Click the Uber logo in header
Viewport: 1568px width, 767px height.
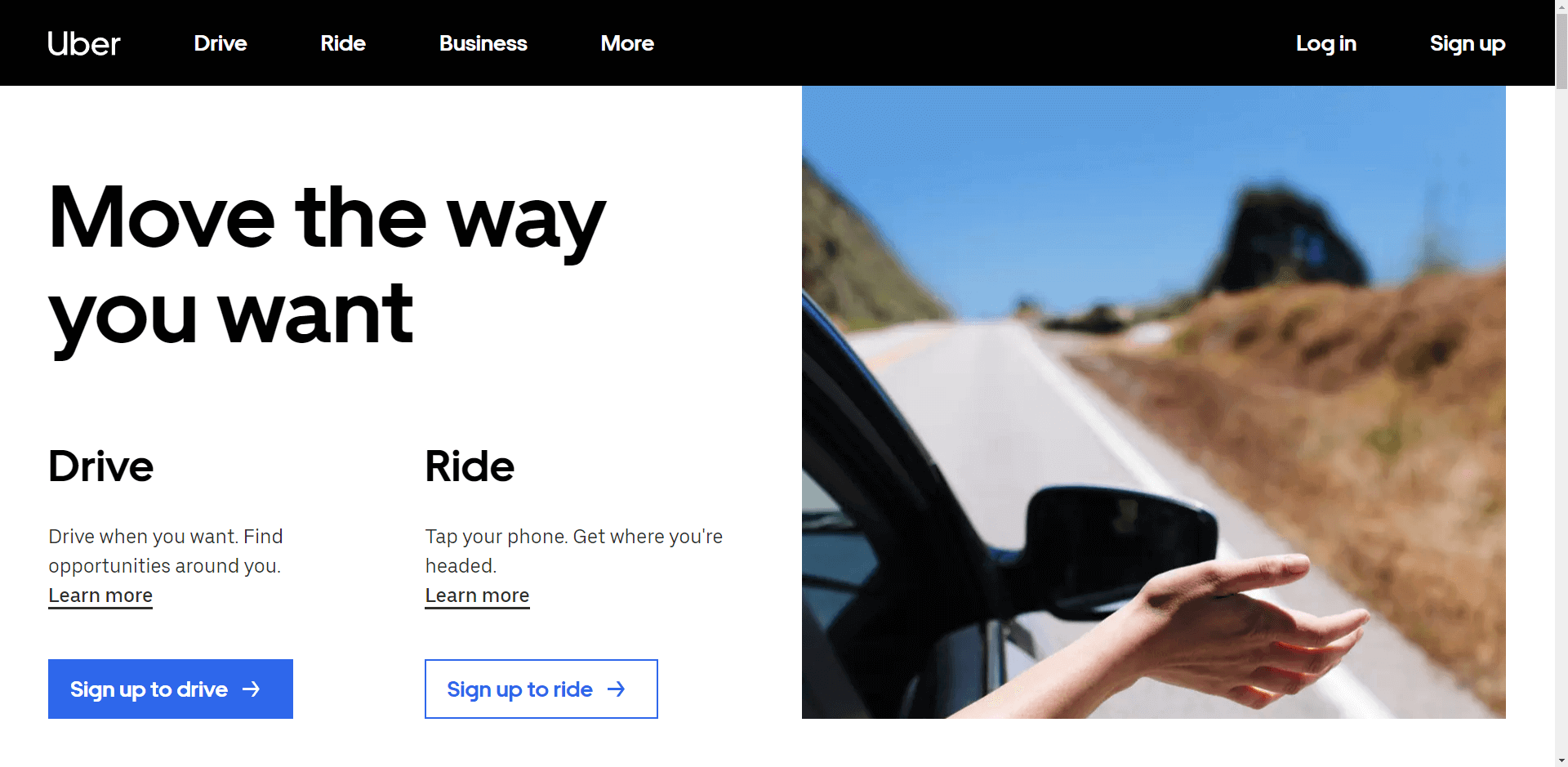[x=83, y=43]
